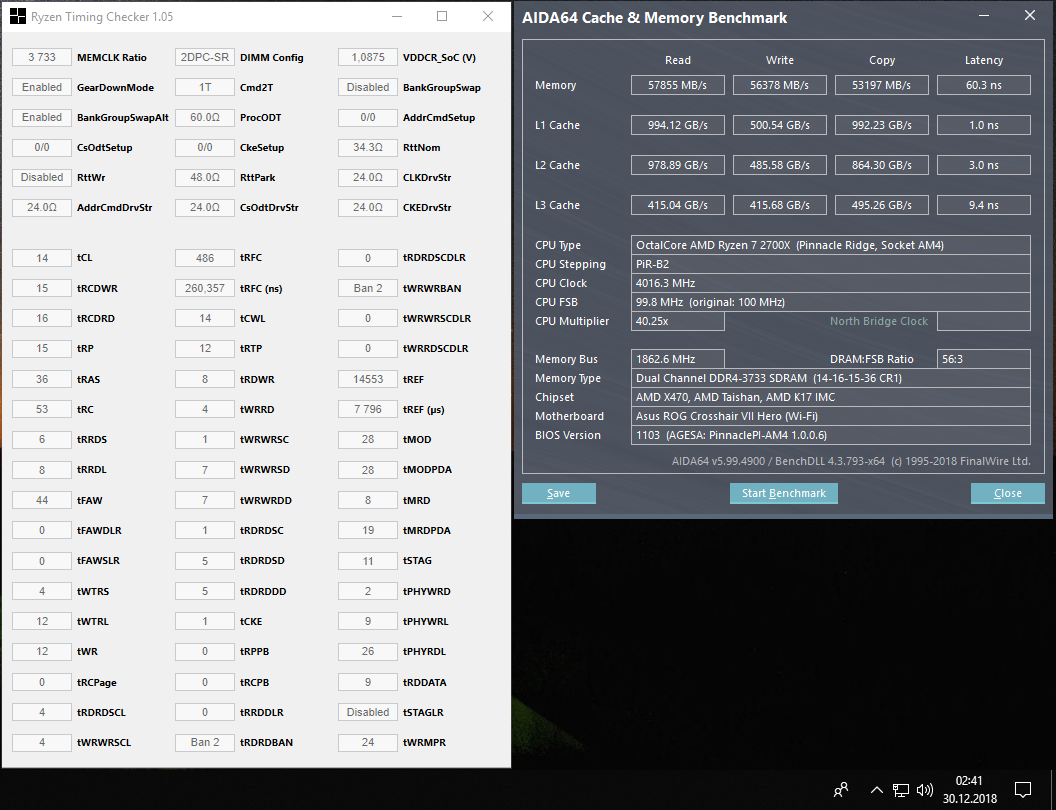Click the RttPark 48.0Ω field

(x=205, y=177)
